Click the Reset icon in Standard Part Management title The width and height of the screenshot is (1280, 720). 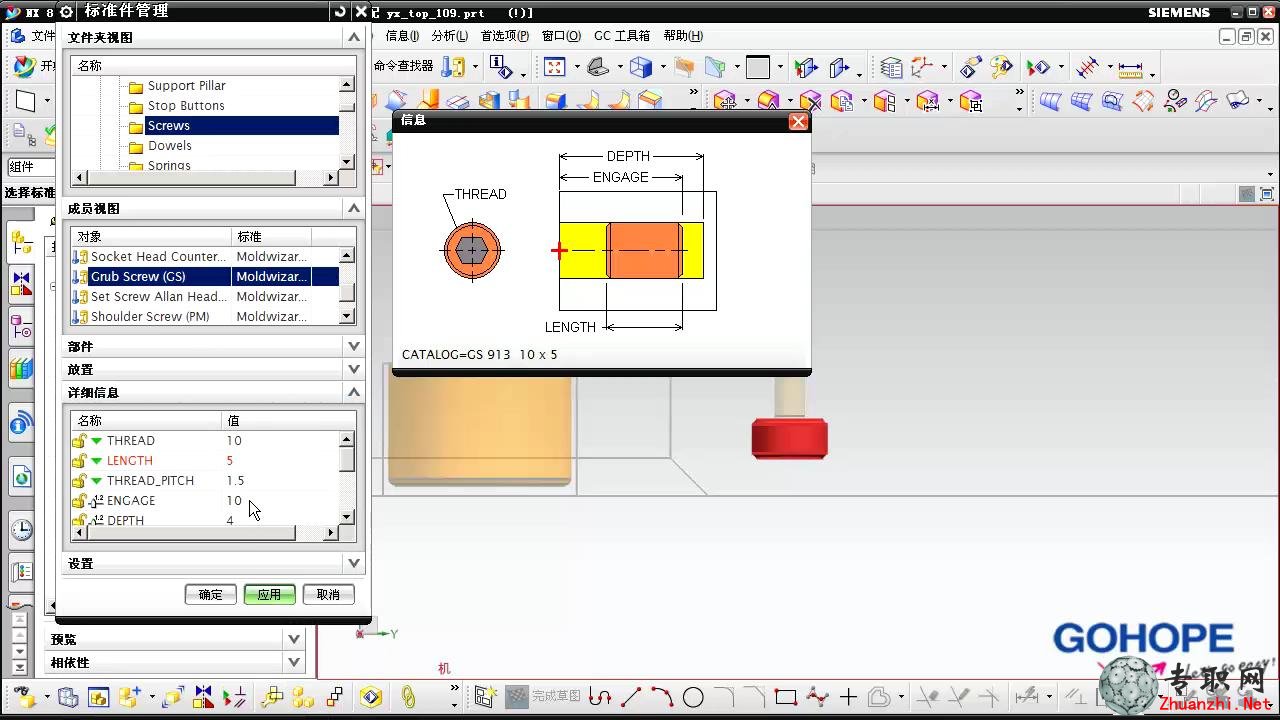(x=340, y=11)
